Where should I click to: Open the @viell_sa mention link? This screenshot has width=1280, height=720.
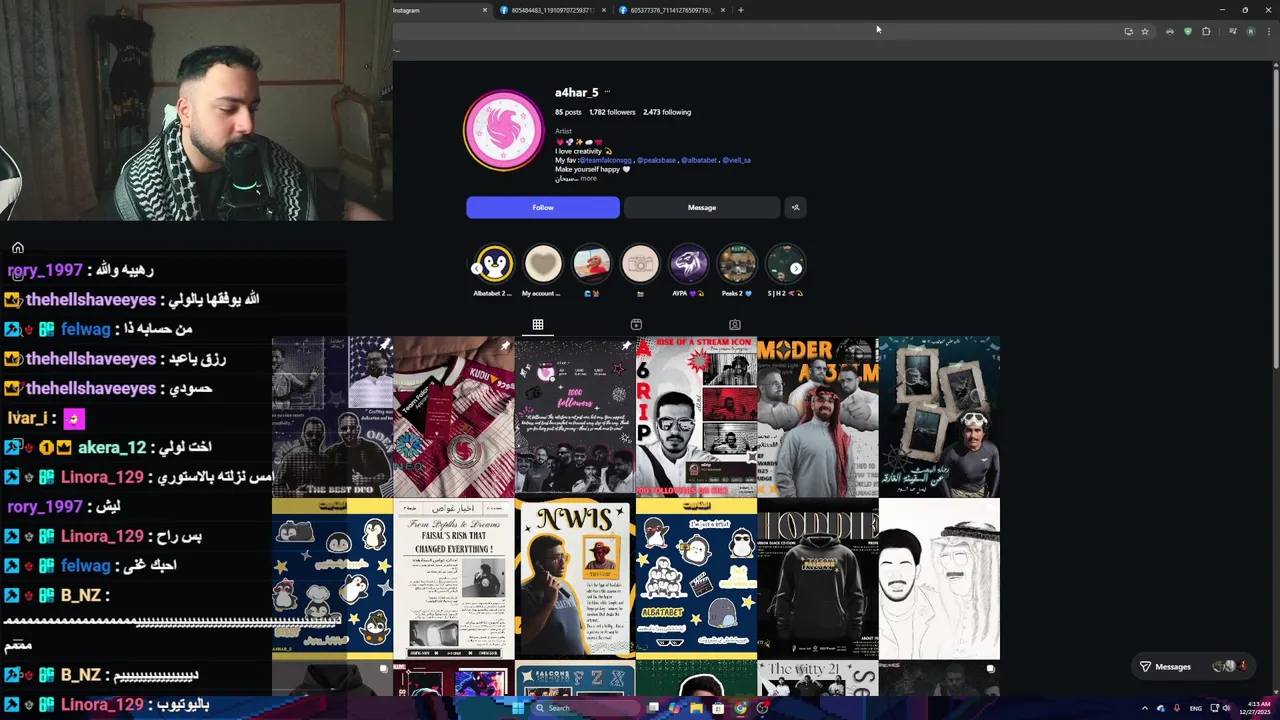pyautogui.click(x=736, y=160)
